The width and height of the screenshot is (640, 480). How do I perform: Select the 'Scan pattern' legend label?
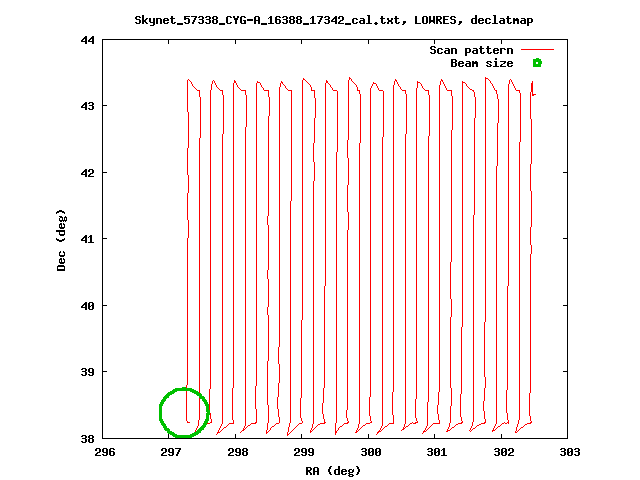pos(471,50)
